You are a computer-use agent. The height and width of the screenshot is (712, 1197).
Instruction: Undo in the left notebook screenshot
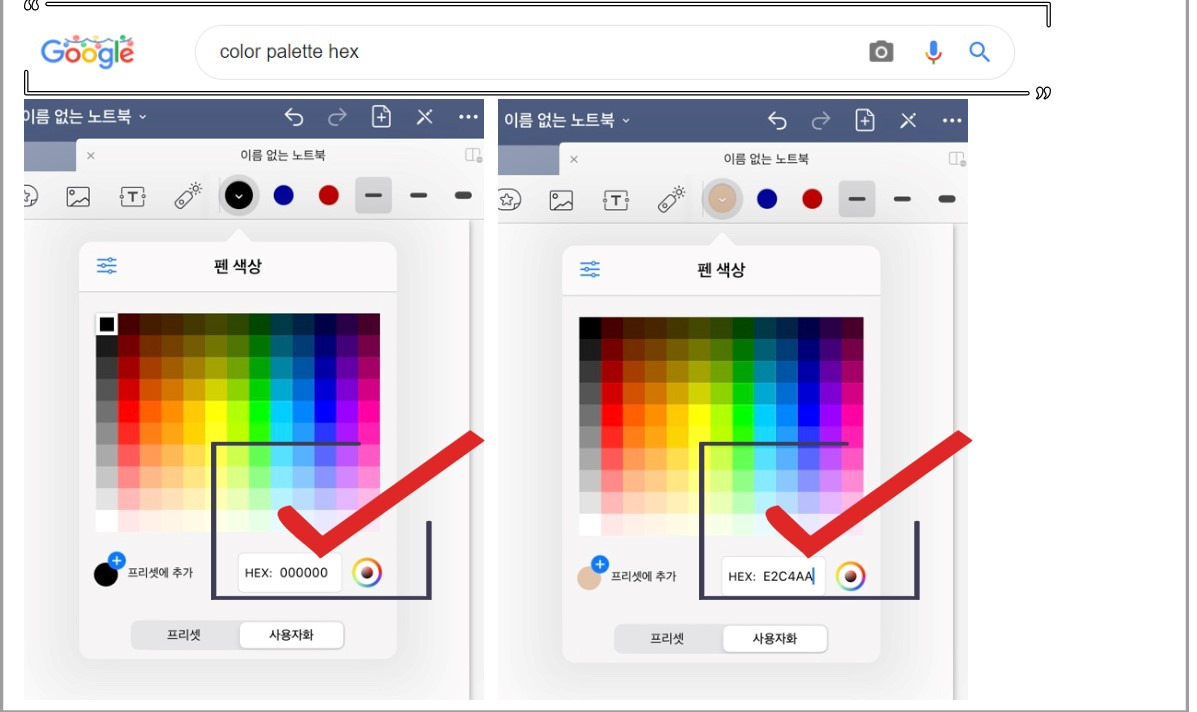coord(294,118)
